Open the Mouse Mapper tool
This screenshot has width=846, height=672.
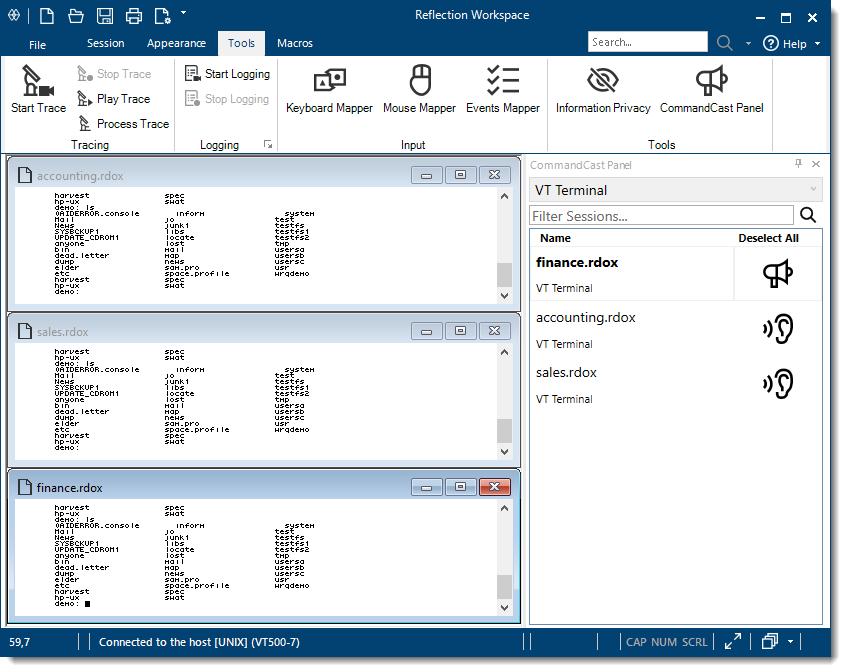419,88
